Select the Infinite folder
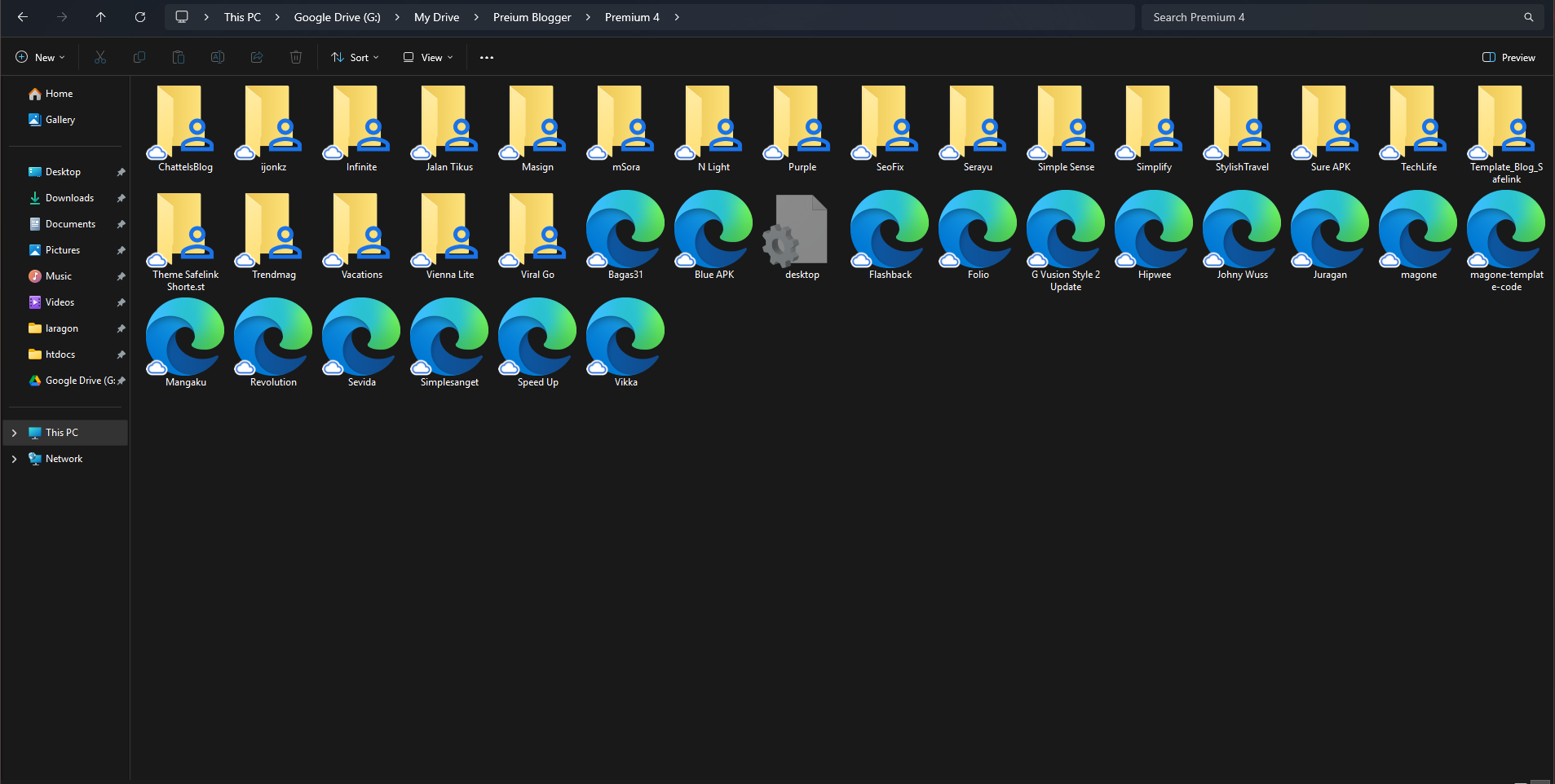Viewport: 1555px width, 784px height. pos(361,129)
